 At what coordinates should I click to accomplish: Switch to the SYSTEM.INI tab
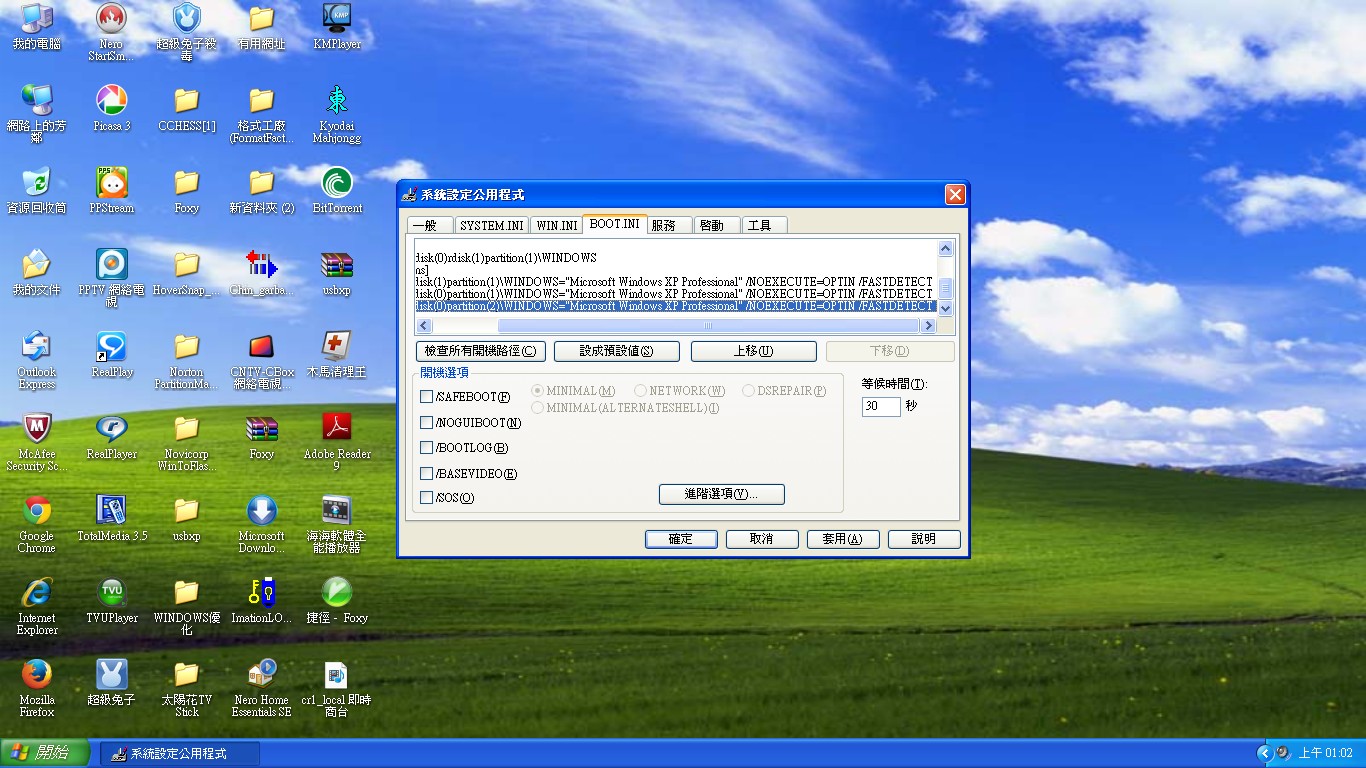(x=492, y=226)
